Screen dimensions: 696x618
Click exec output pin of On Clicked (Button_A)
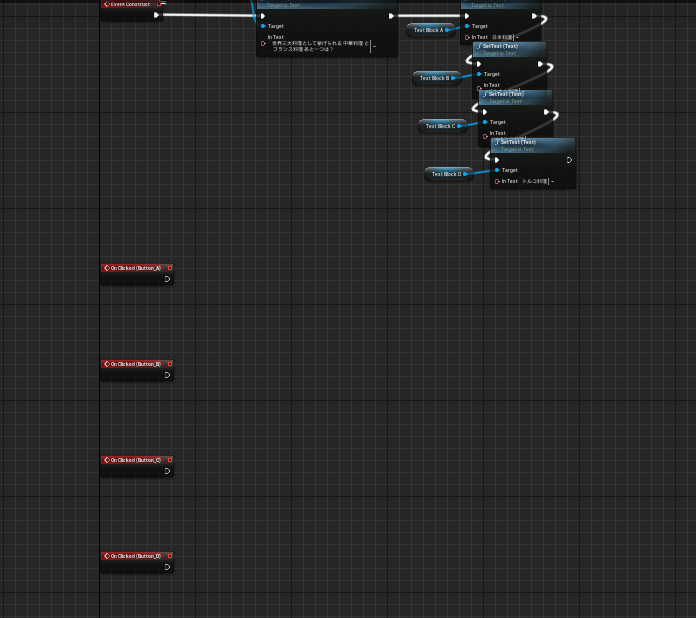(167, 279)
